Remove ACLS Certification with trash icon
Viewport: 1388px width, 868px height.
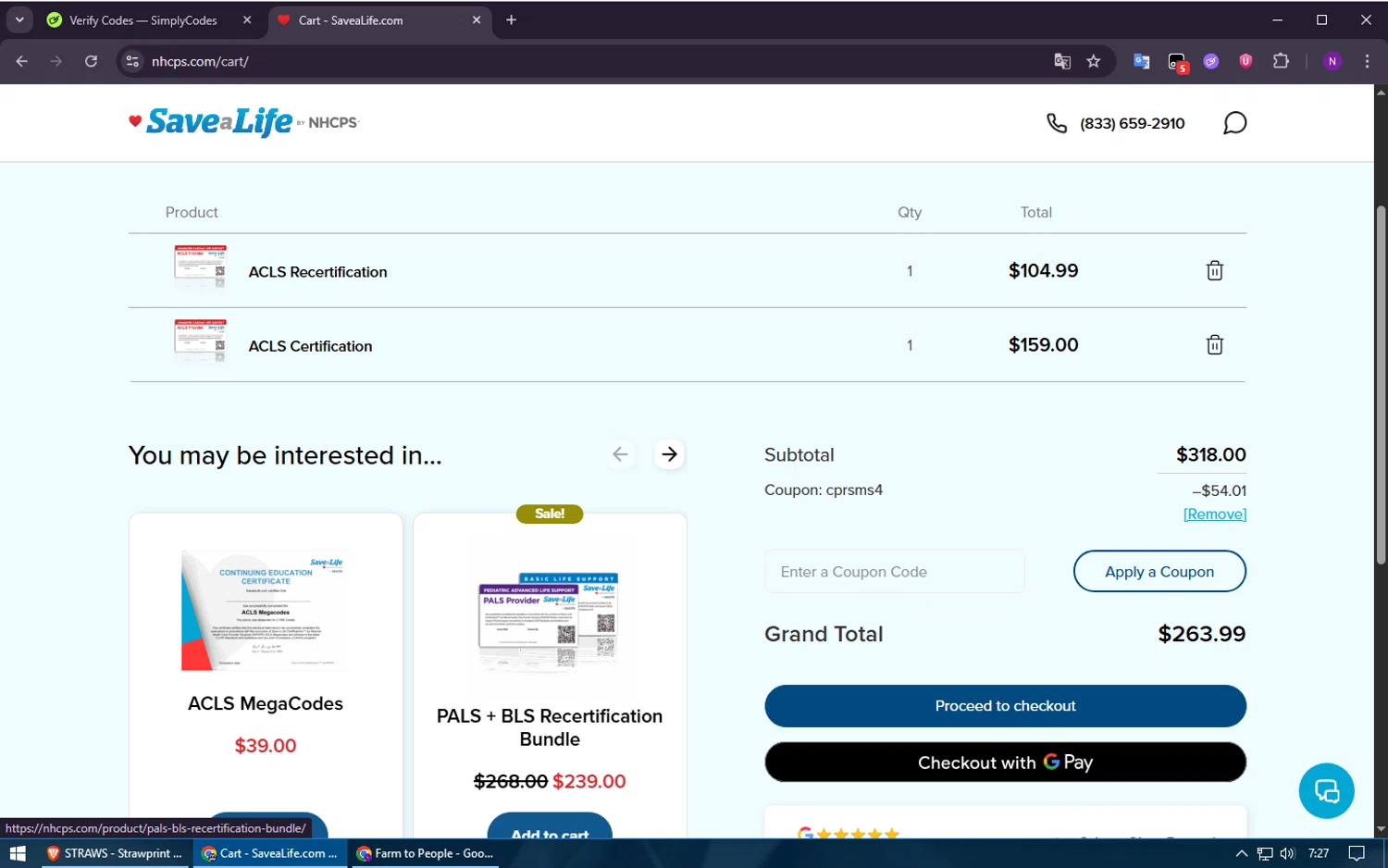click(1215, 344)
